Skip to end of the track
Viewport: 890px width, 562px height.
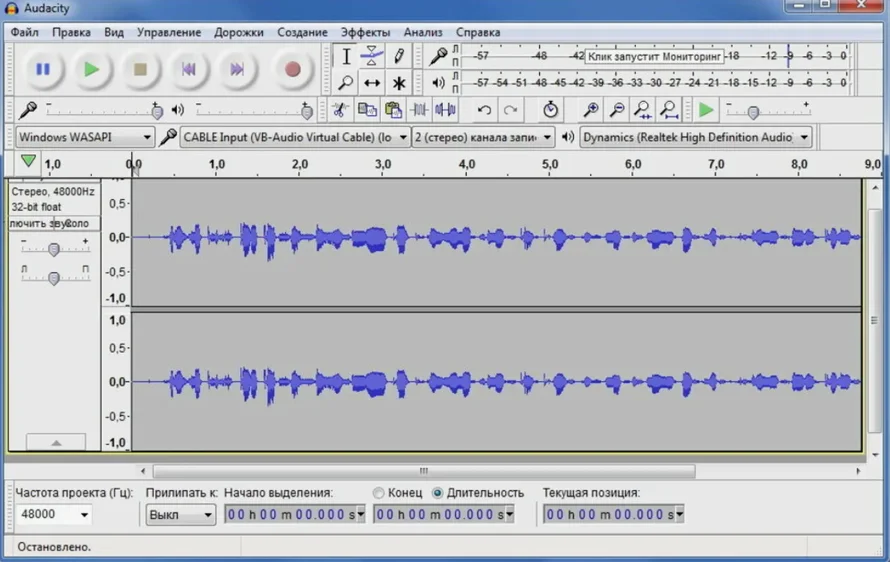[x=237, y=69]
